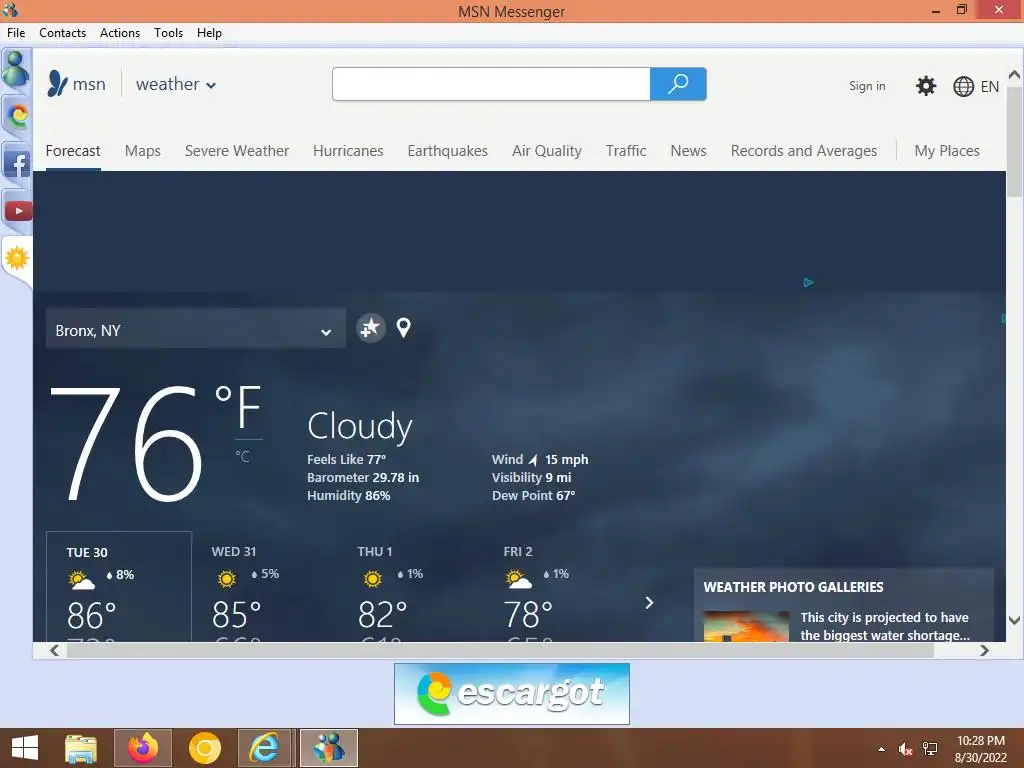Click the blue search magnifier button

[678, 84]
